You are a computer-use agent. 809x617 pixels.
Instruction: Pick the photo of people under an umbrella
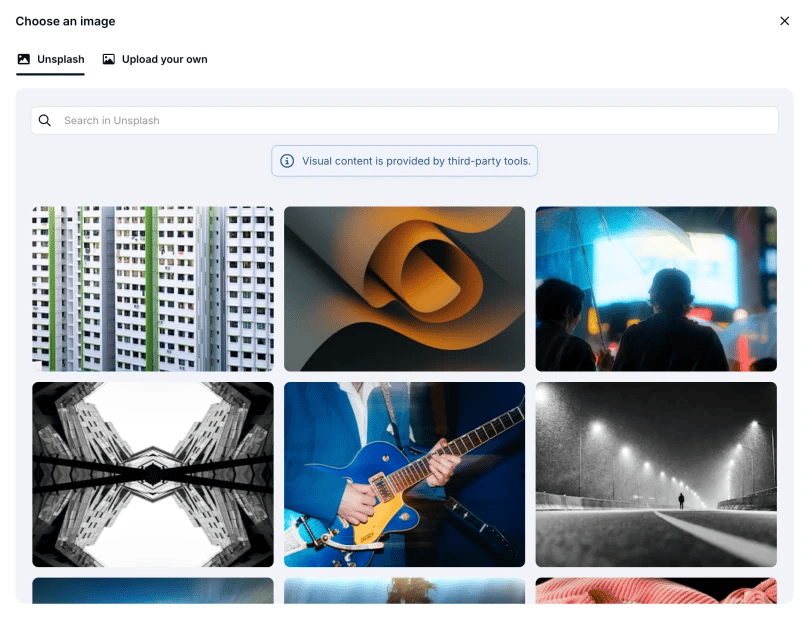coord(656,288)
